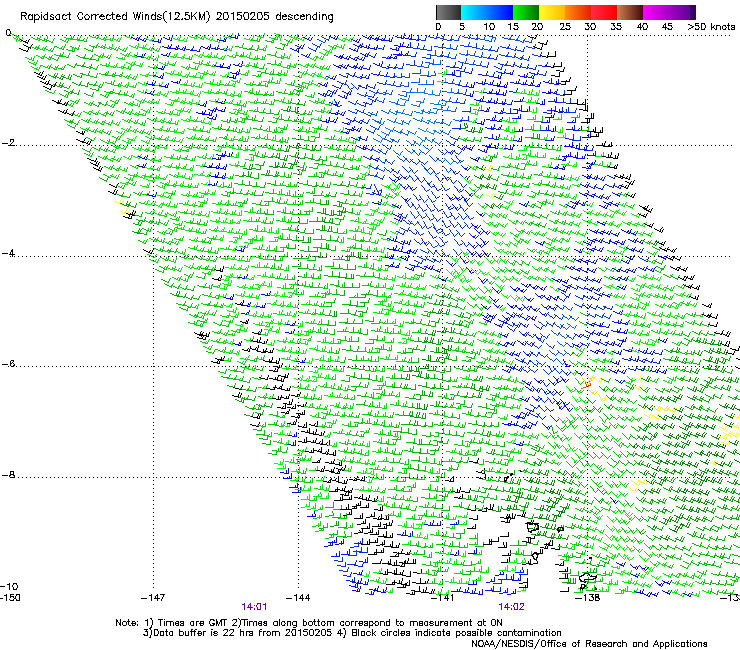740x650 pixels.
Task: Click the '14:02' time label
Action: point(511,607)
